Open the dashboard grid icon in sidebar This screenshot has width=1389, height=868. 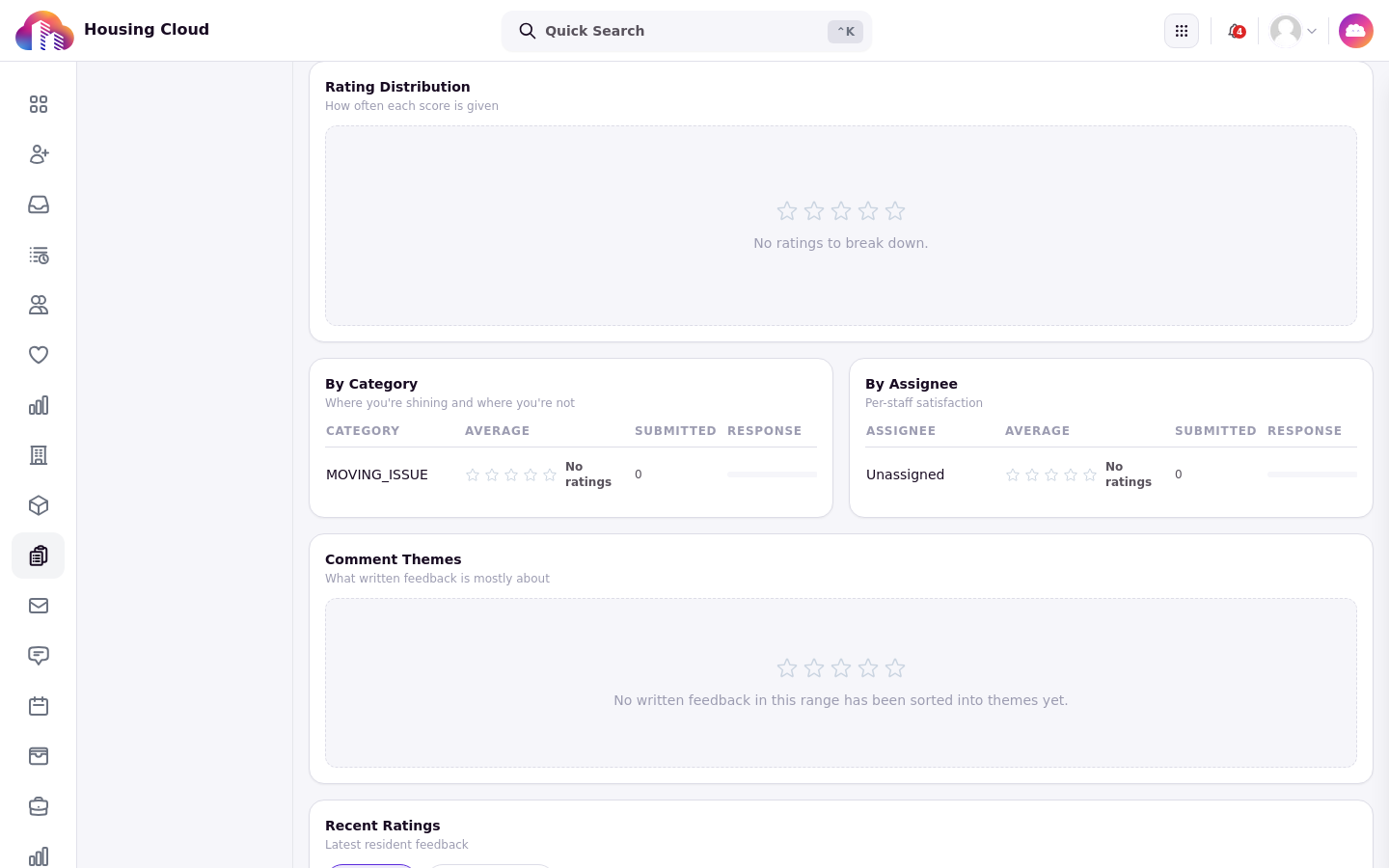[39, 104]
